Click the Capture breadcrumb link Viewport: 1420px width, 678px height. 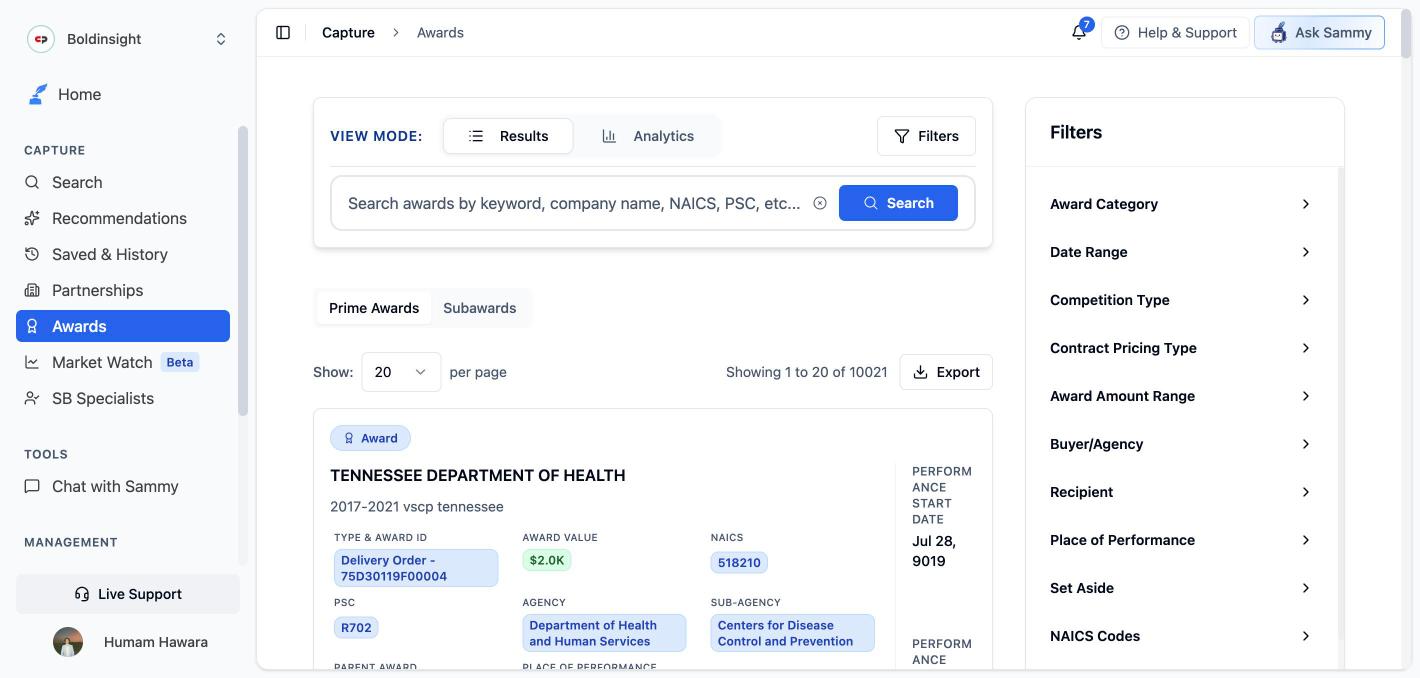(348, 33)
